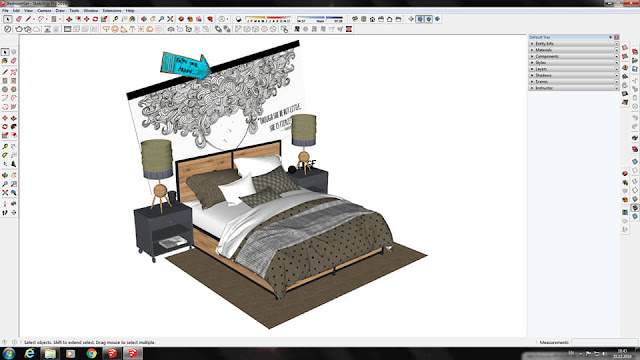This screenshot has width=640, height=360.
Task: Open the Extension Manager
Action: pos(210,19)
